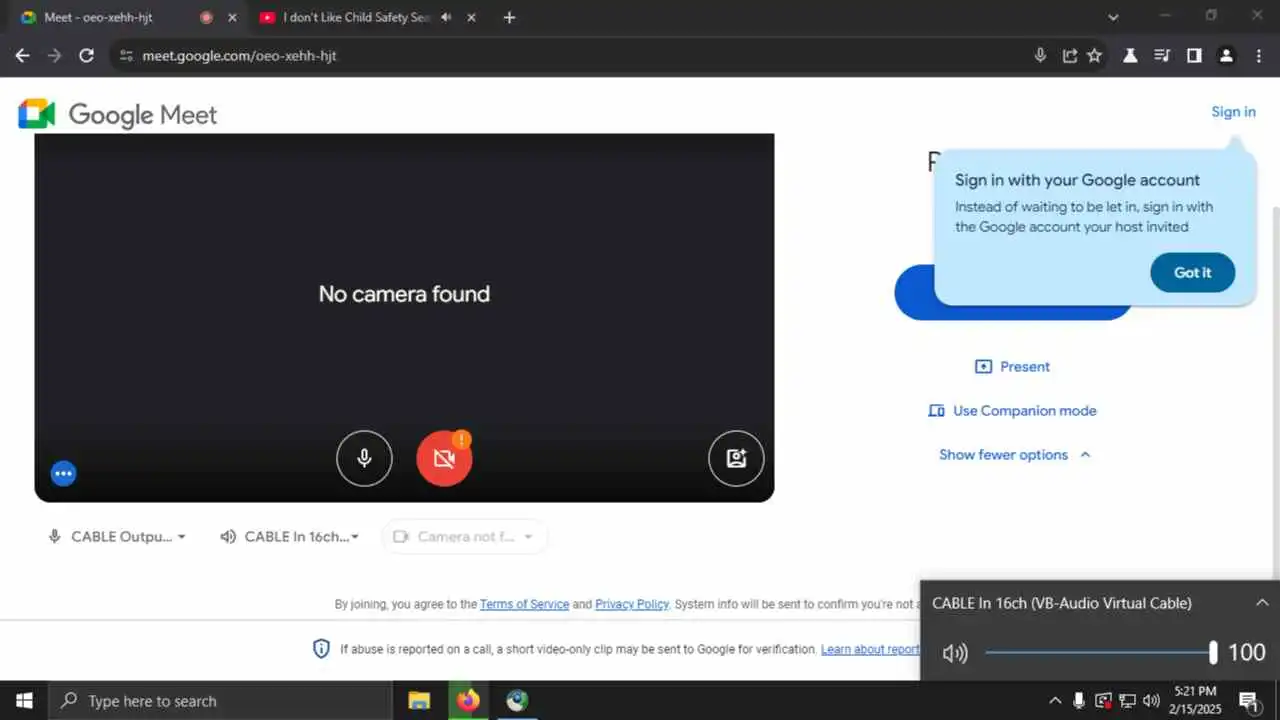The image size is (1280, 720).
Task: Click the share page icon
Action: point(1069,56)
